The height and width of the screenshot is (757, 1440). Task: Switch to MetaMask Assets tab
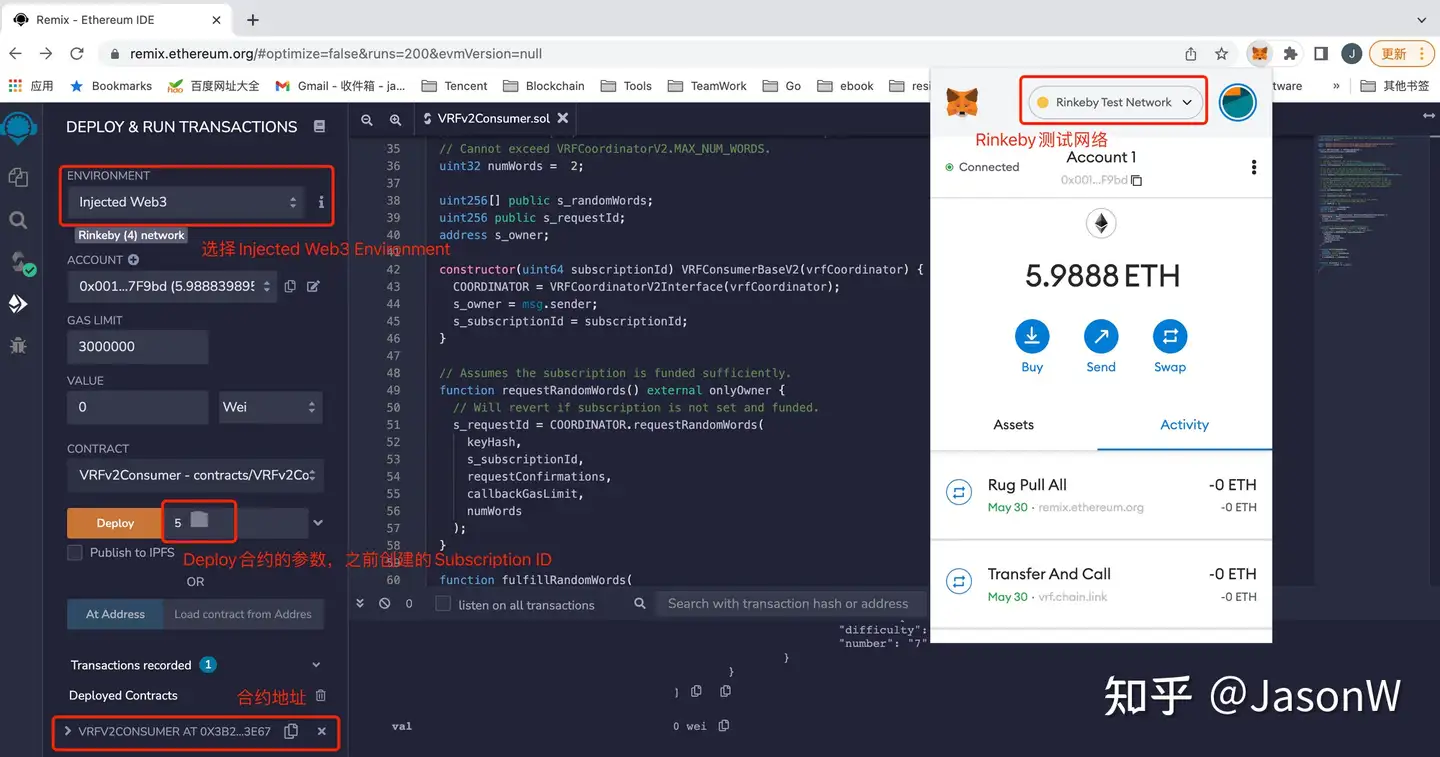(x=1013, y=425)
